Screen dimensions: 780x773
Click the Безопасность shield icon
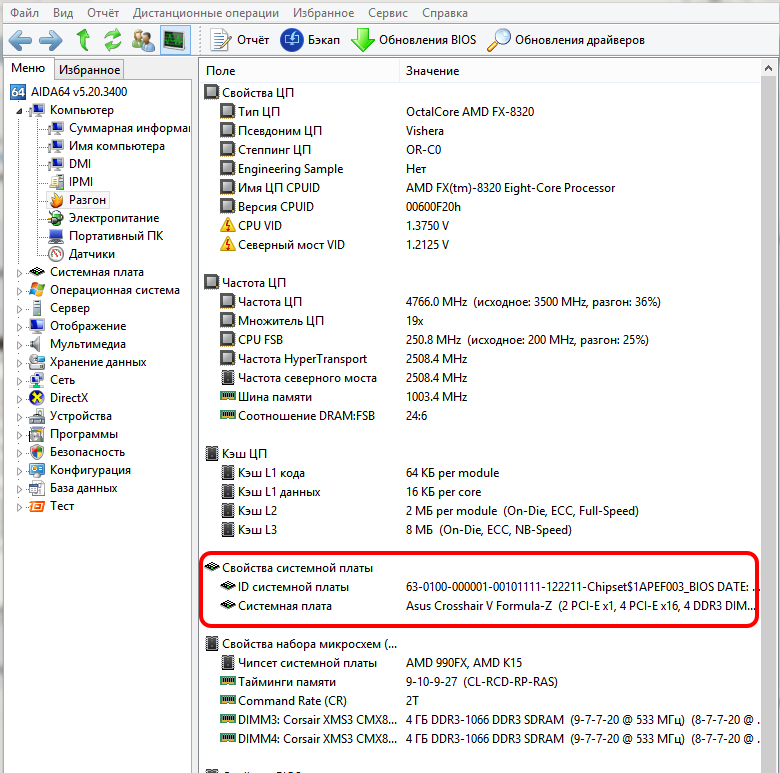(x=37, y=452)
